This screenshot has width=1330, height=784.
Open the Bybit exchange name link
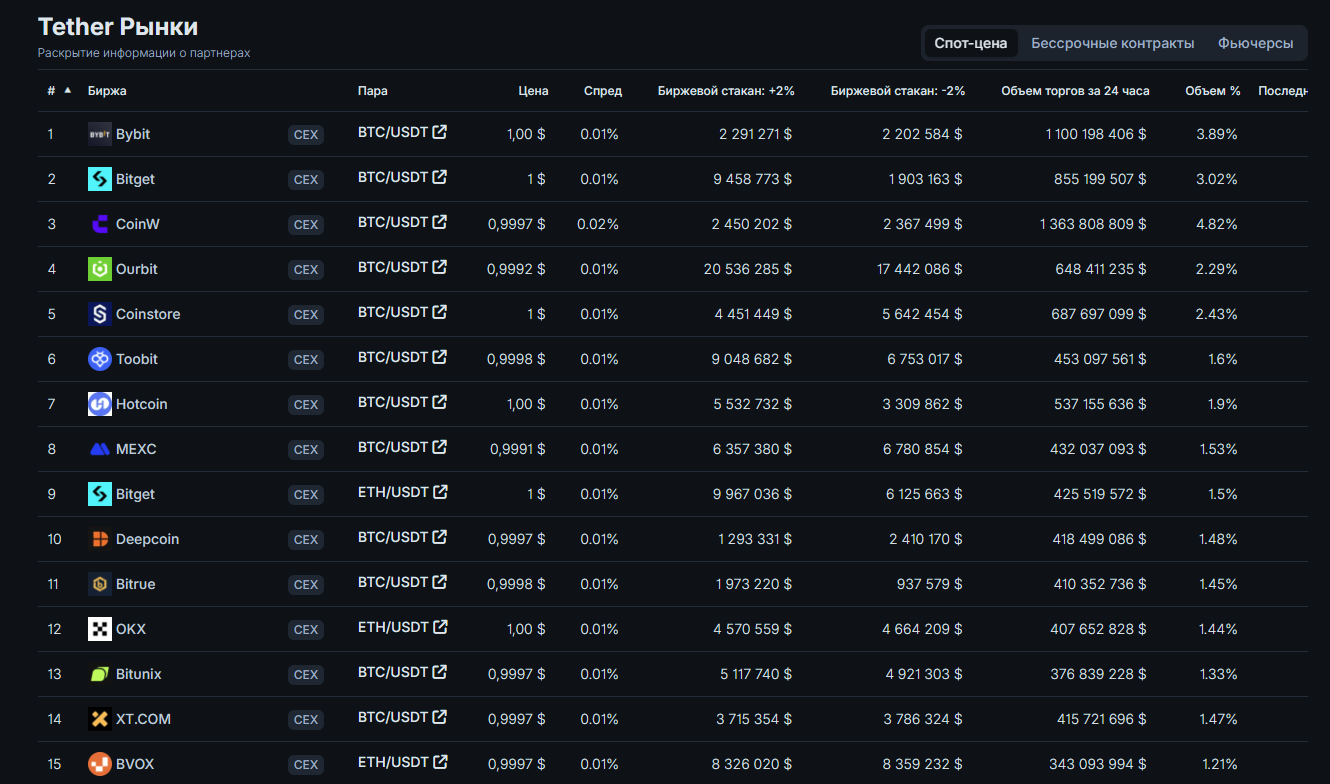[x=133, y=134]
